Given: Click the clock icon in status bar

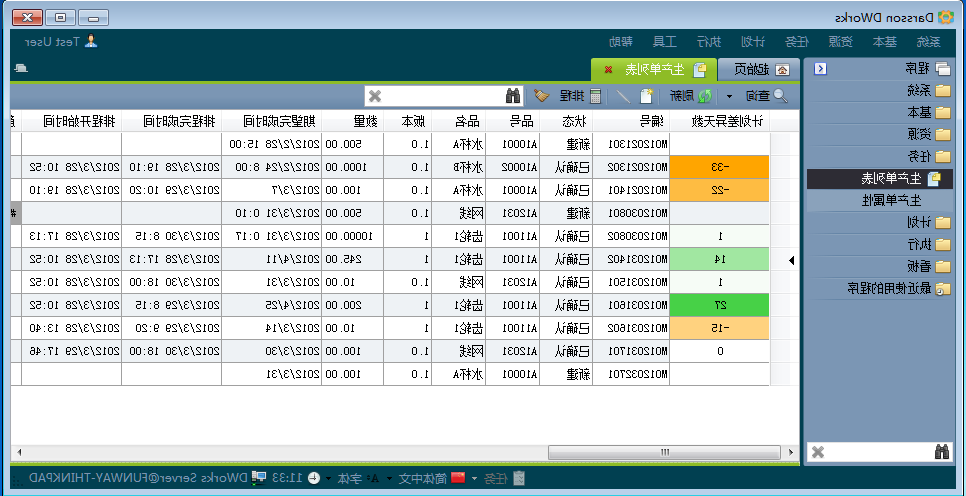Looking at the screenshot, I should 314,478.
